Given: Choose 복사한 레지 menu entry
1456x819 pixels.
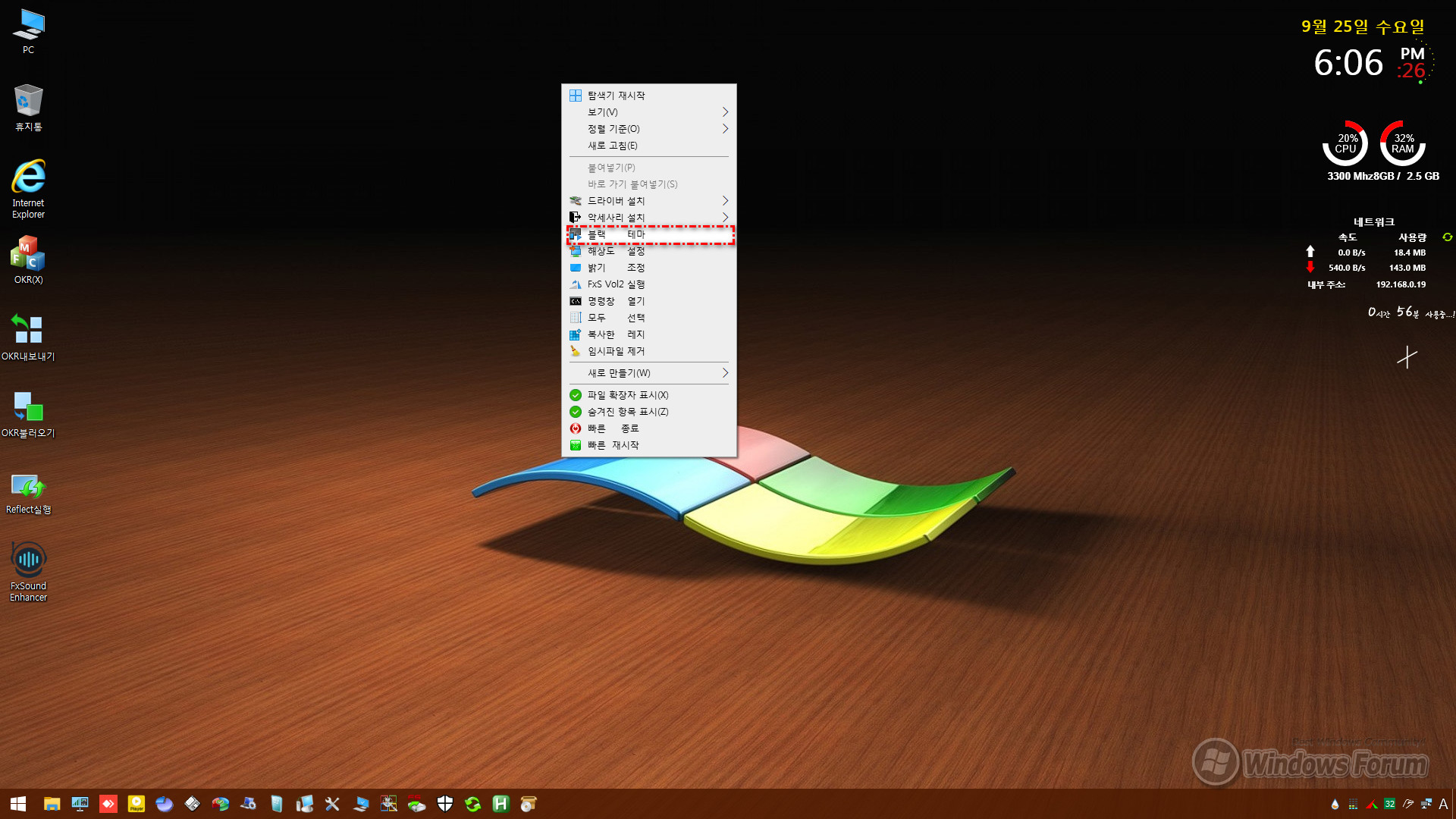Looking at the screenshot, I should (649, 334).
